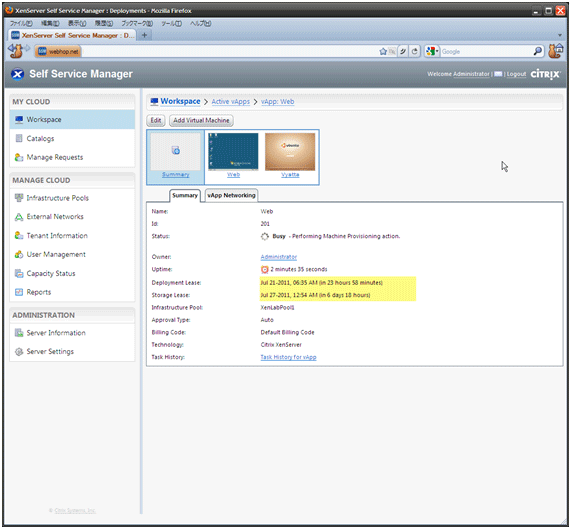The width and height of the screenshot is (571, 529).
Task: Open the ブックマーク menu
Action: [x=137, y=23]
